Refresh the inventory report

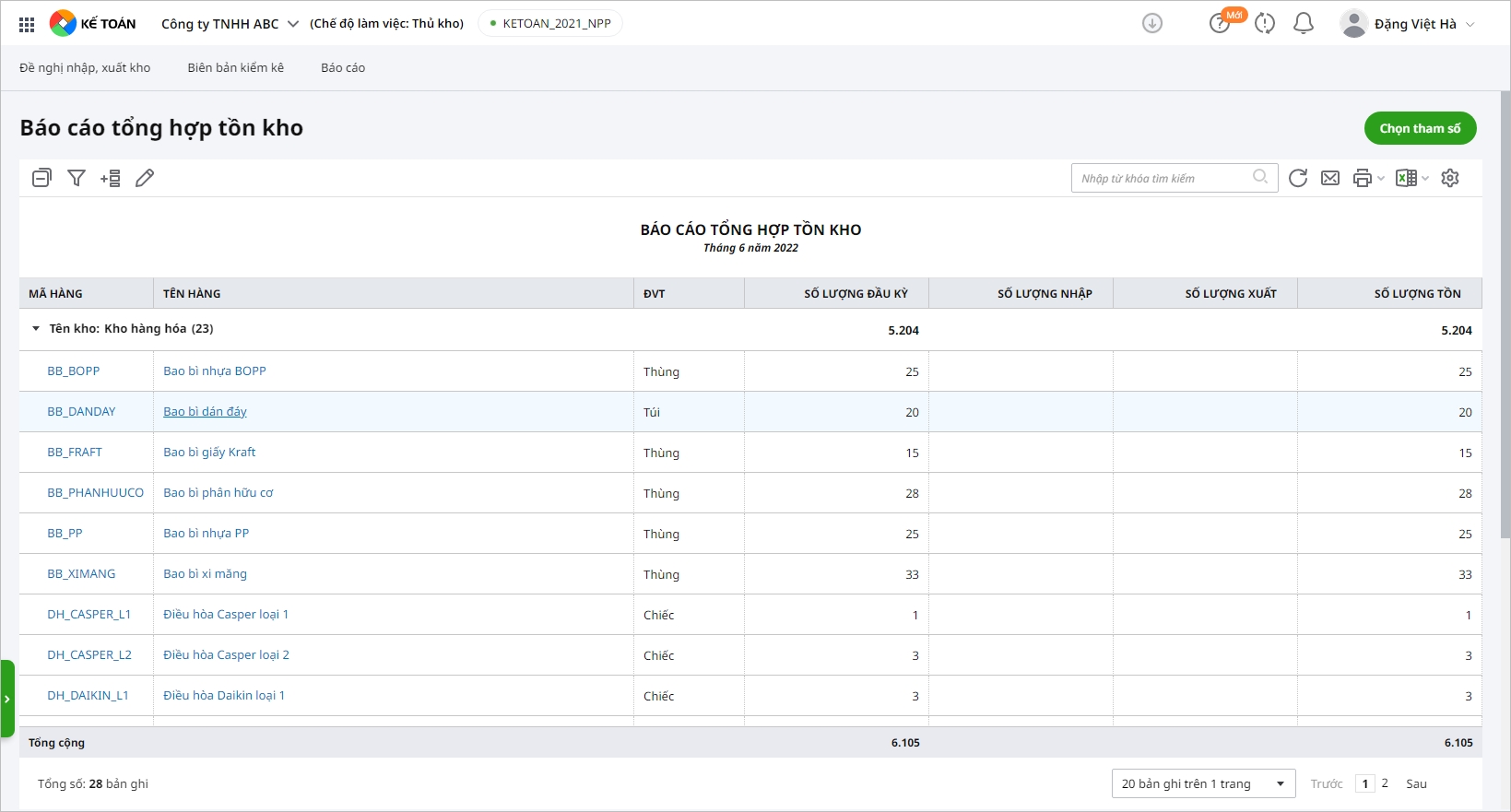click(x=1298, y=178)
